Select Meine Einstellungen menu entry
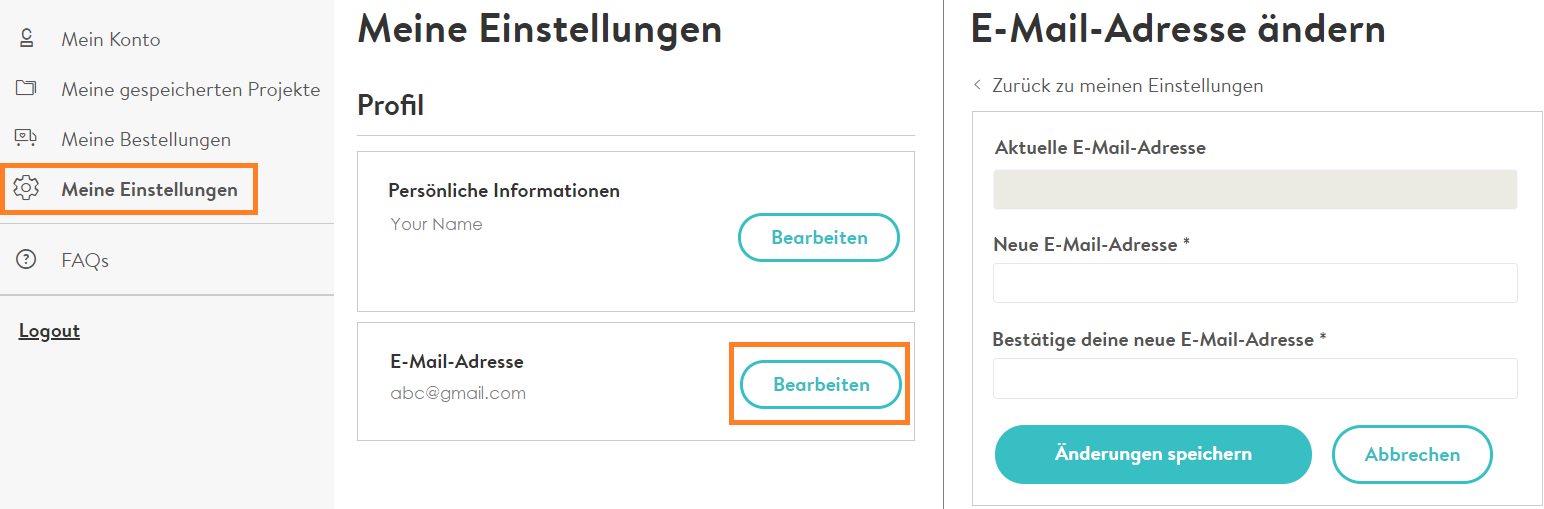 (150, 190)
